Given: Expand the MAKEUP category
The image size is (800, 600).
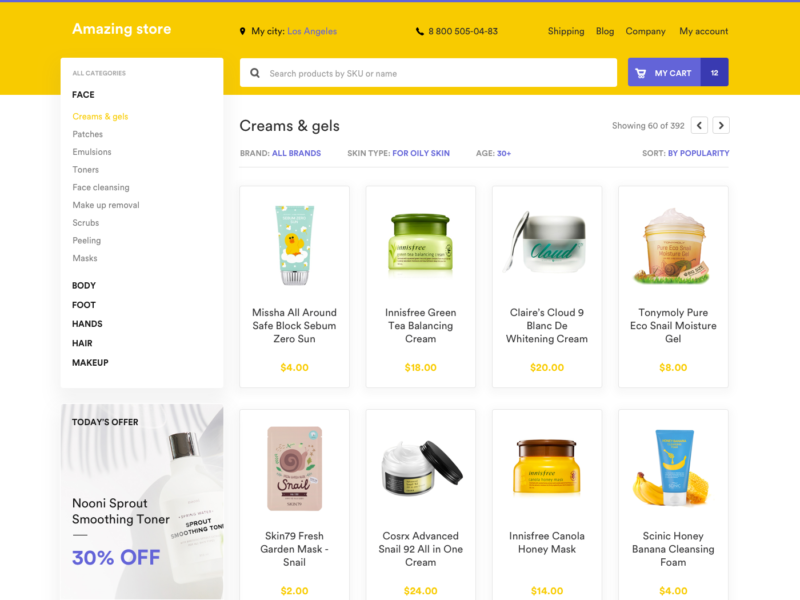Looking at the screenshot, I should [90, 362].
